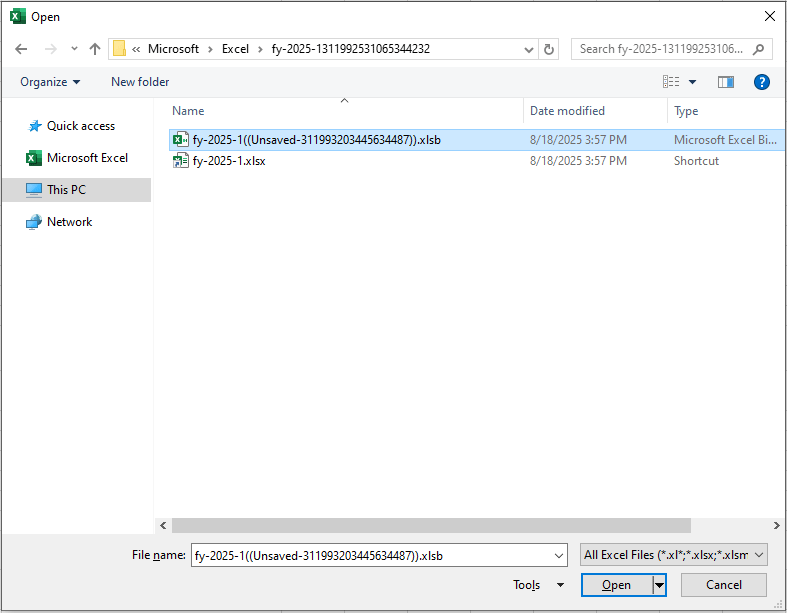This screenshot has width=790, height=613.
Task: Click the This PC monitor icon
Action: [34, 190]
